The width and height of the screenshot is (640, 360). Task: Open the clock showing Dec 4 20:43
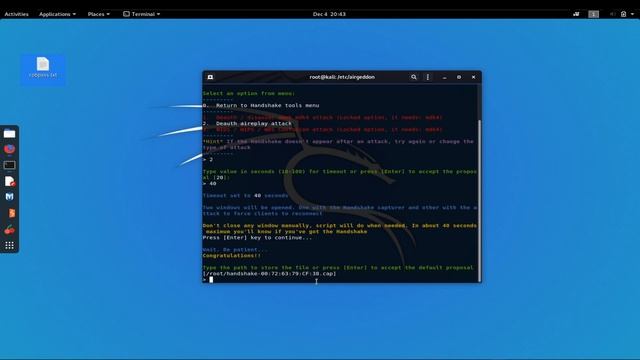pyautogui.click(x=329, y=14)
